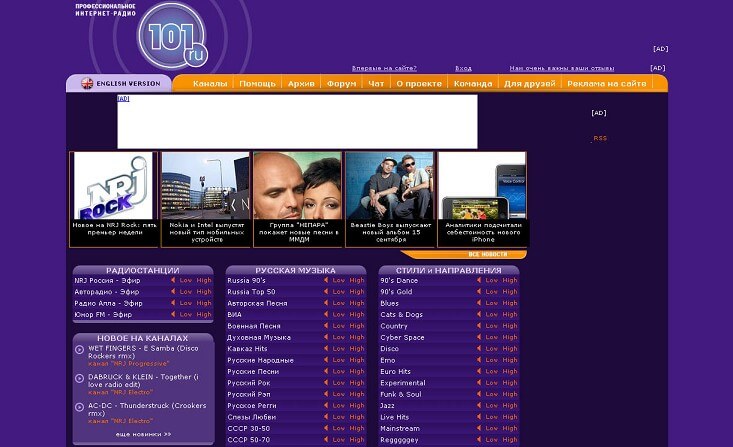Click speaker icon in Russia Top 50 row
This screenshot has height=447, width=733.
tap(326, 291)
